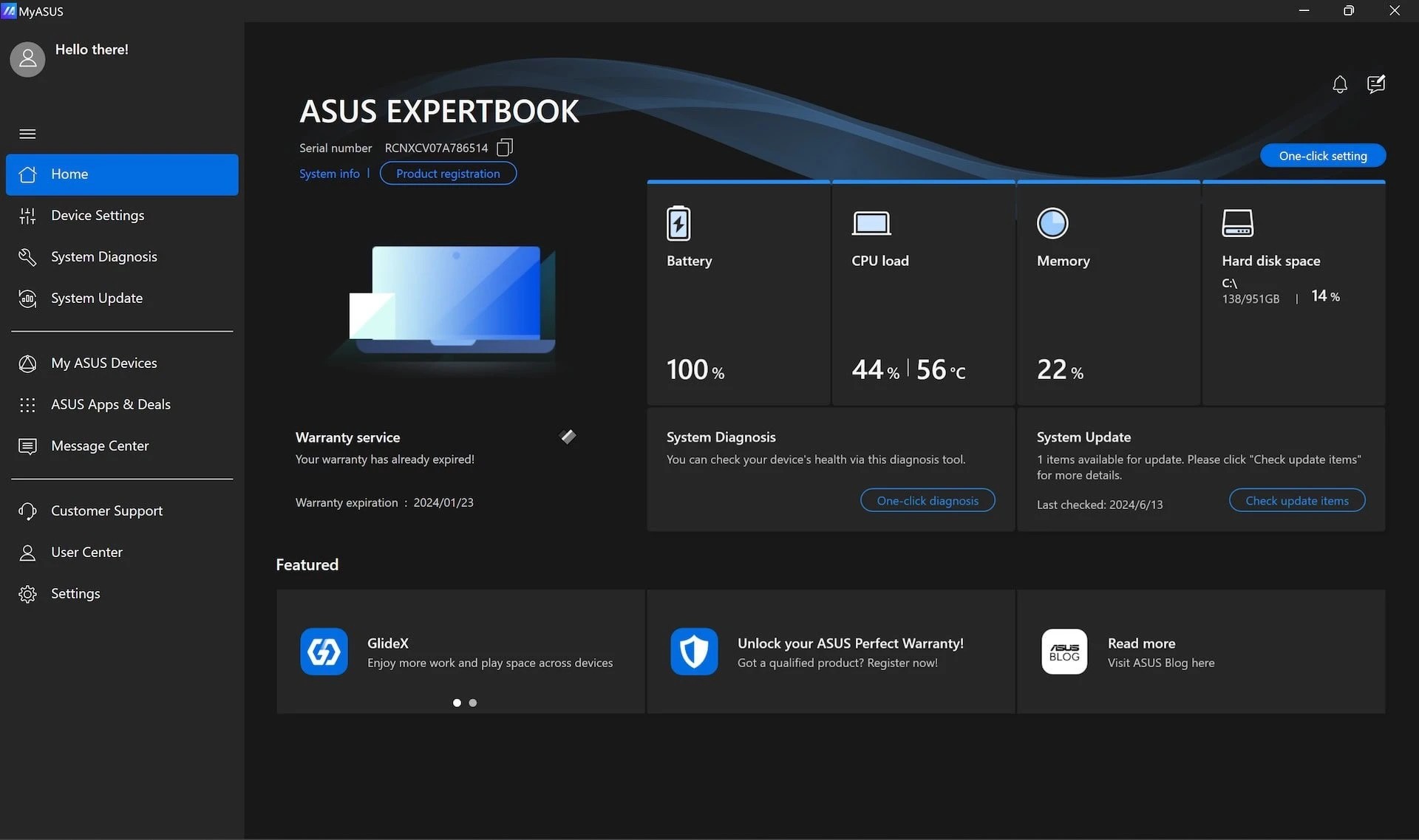Open System info link
1419x840 pixels.
pos(329,173)
